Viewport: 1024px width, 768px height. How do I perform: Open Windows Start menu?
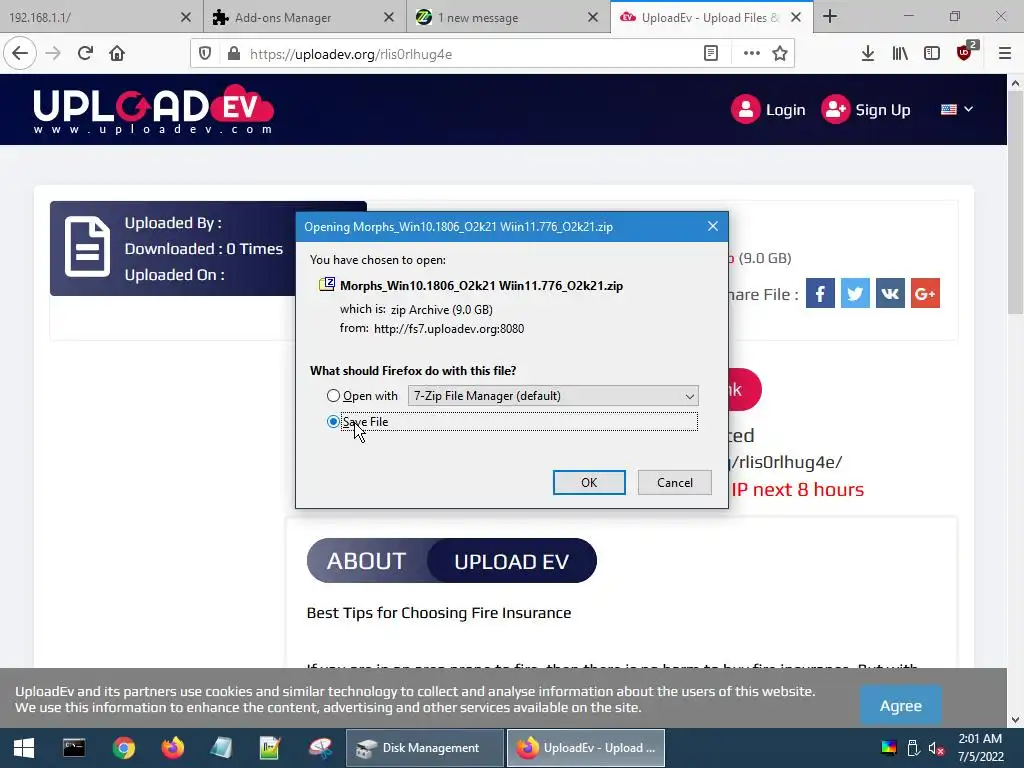[x=24, y=748]
